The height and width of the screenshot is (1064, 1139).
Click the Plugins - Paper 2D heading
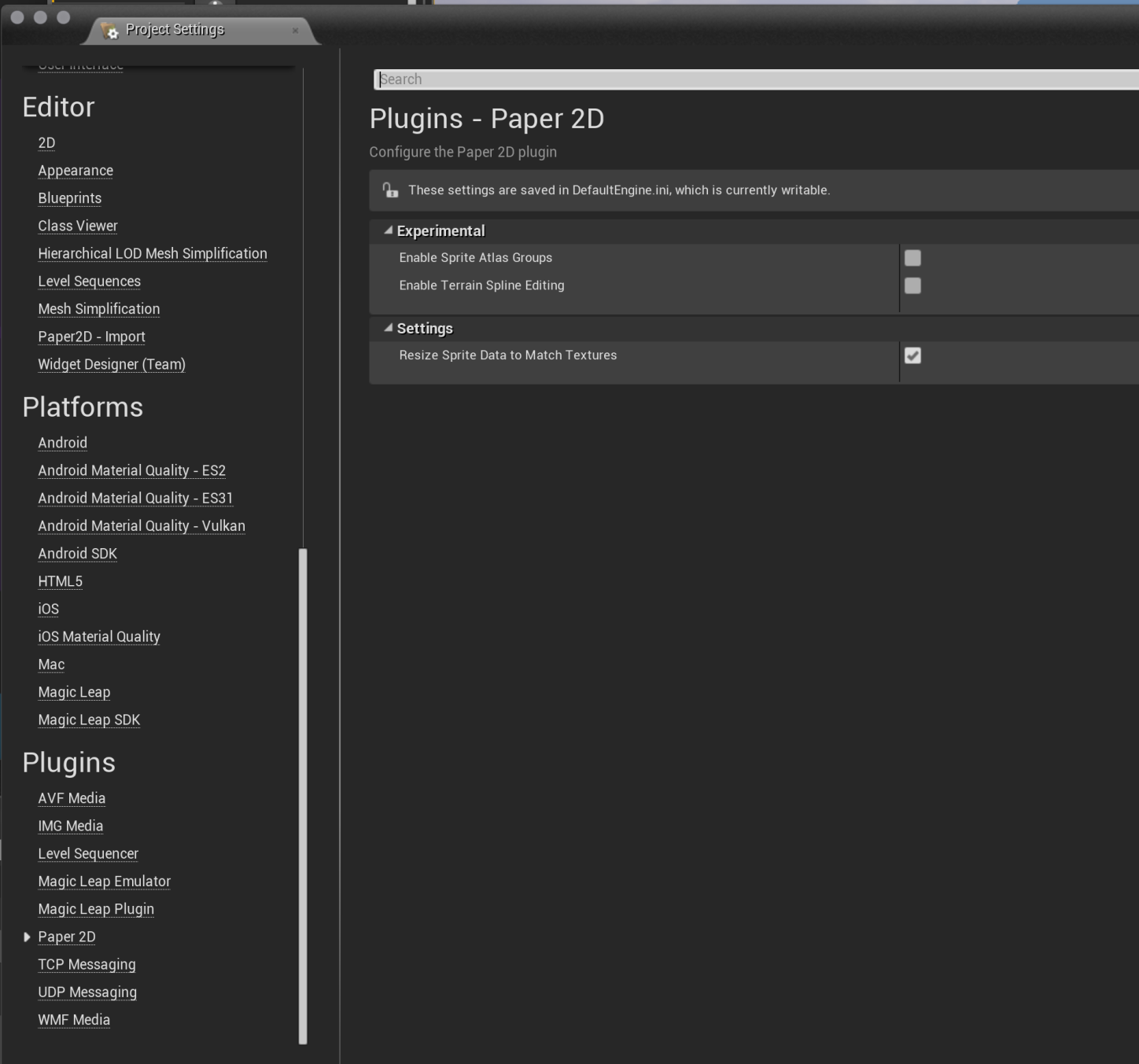pyautogui.click(x=487, y=119)
